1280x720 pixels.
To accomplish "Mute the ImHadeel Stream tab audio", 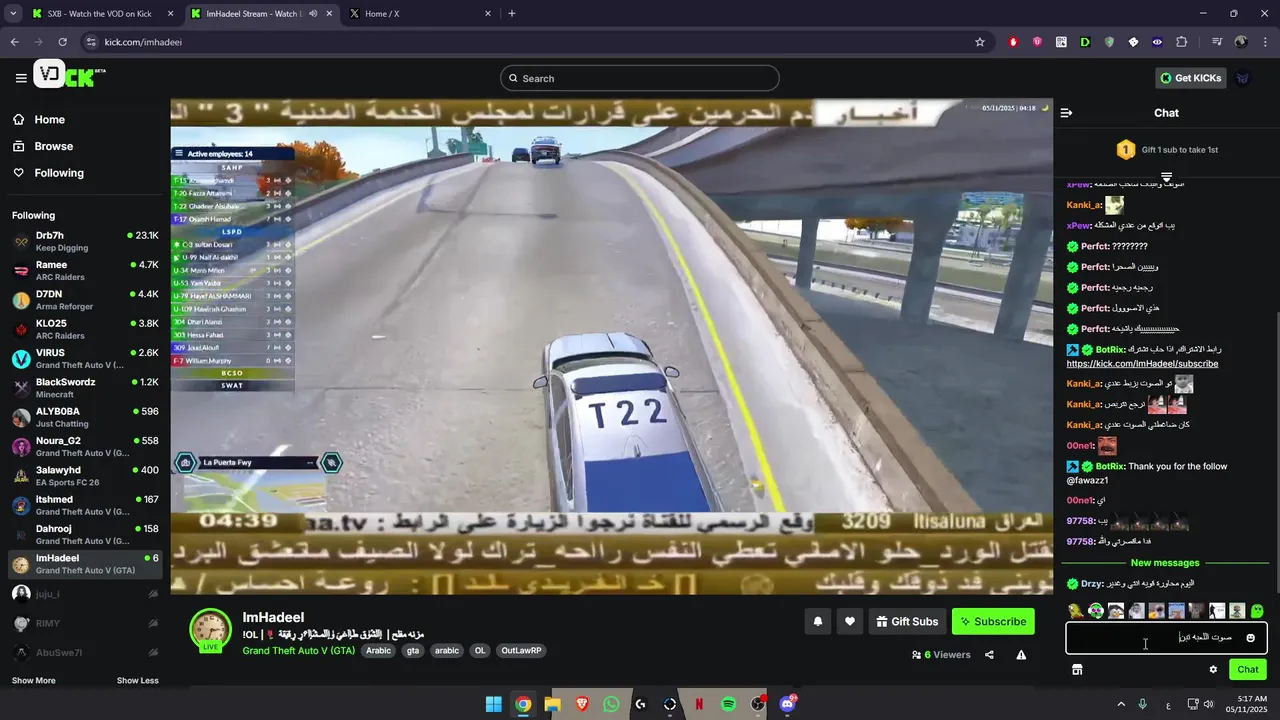I will click(x=312, y=14).
